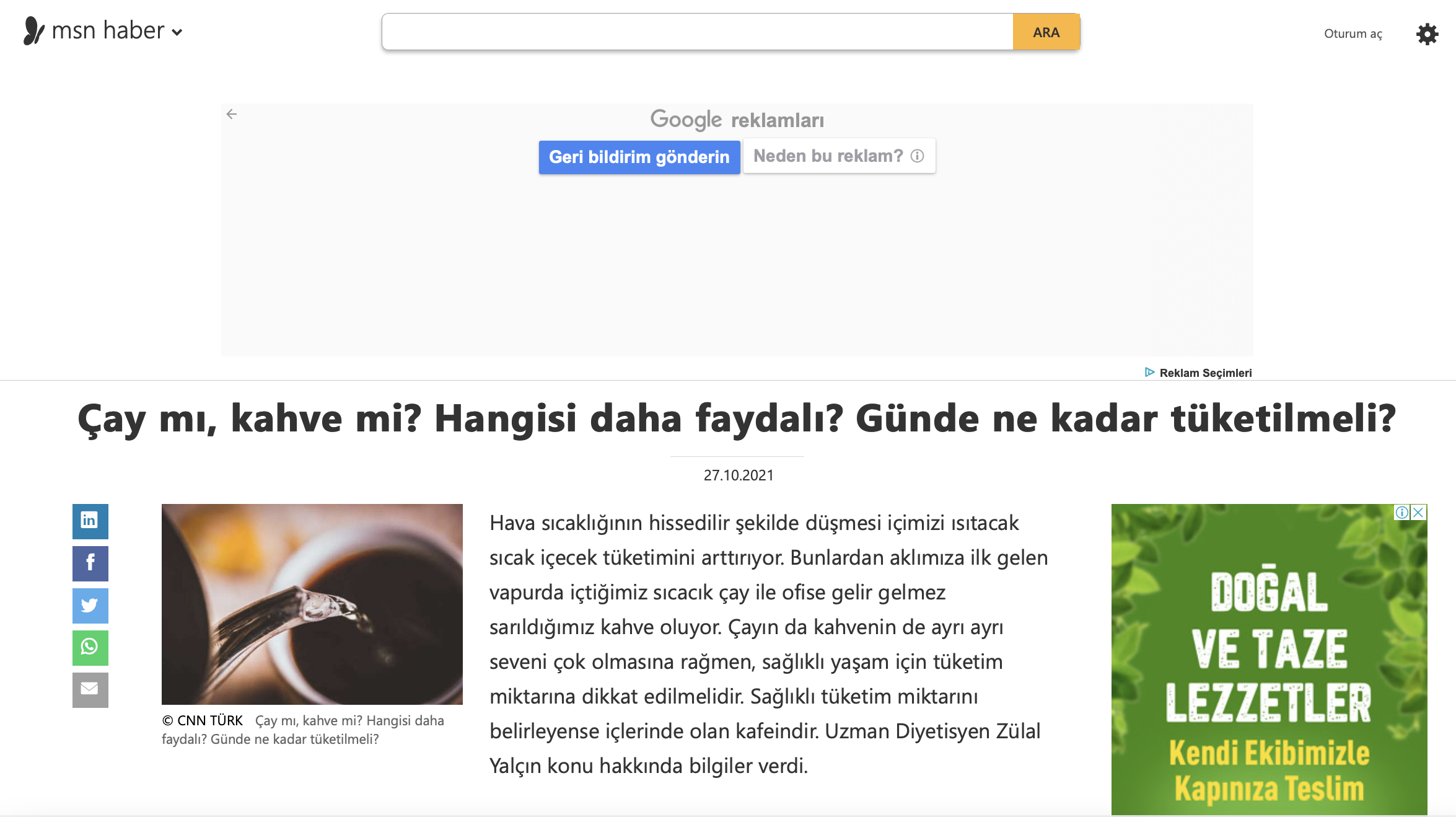Focus the search input field
This screenshot has width=1456, height=817.
[698, 32]
